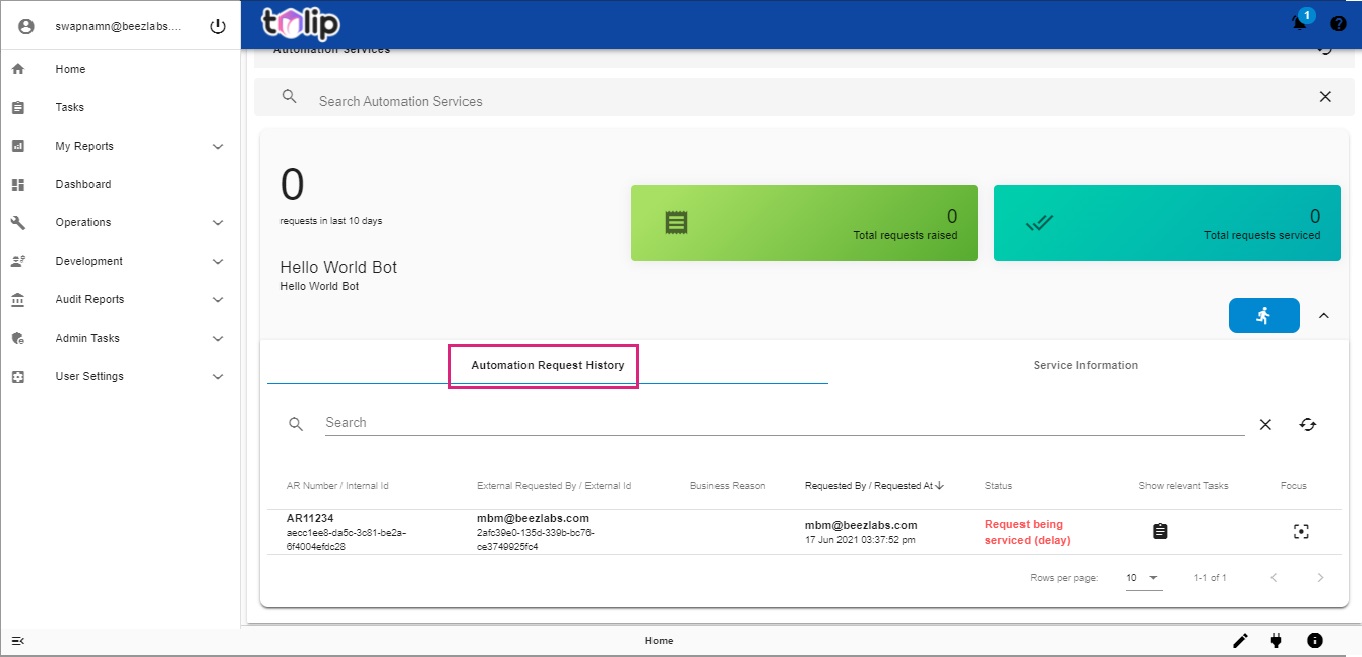Screen dimensions: 1362x657
Task: Sort by Status column header
Action: (998, 486)
